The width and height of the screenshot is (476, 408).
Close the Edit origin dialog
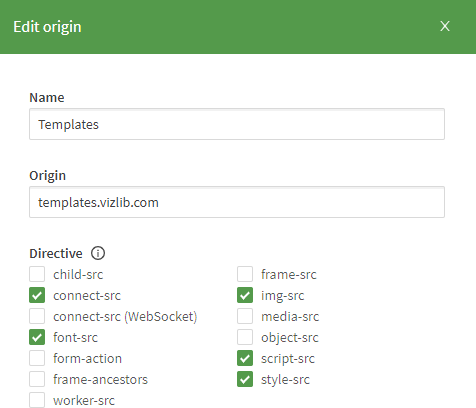click(x=445, y=26)
